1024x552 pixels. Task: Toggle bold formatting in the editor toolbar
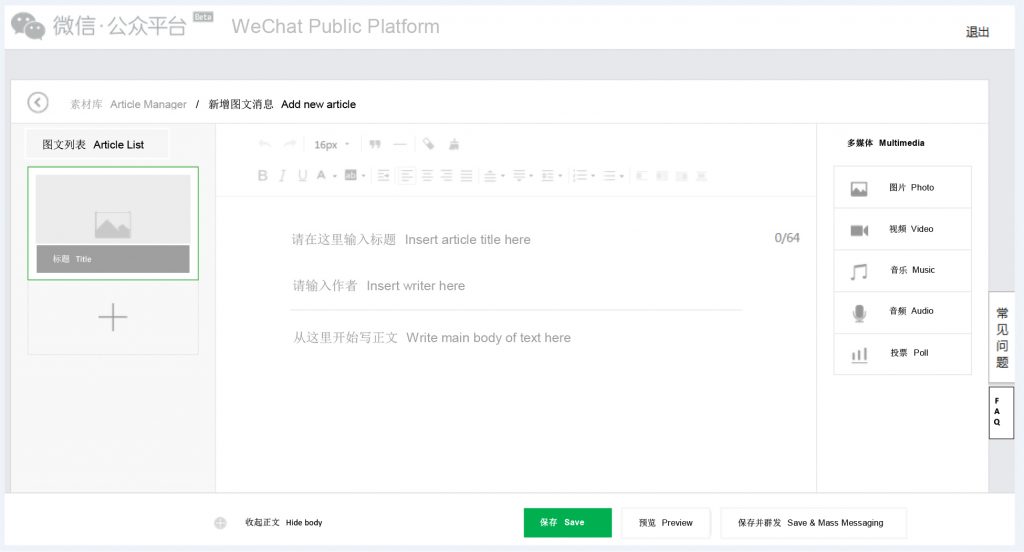pos(263,176)
